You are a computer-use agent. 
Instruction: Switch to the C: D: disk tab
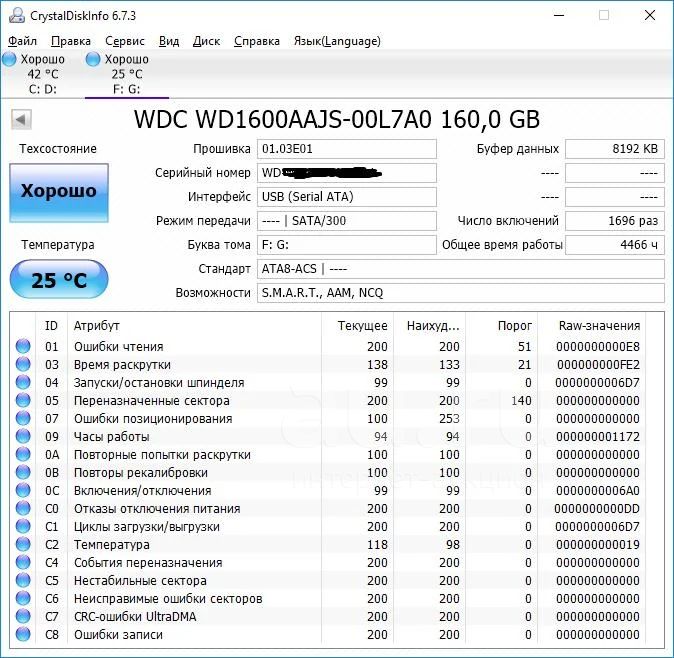pos(42,74)
